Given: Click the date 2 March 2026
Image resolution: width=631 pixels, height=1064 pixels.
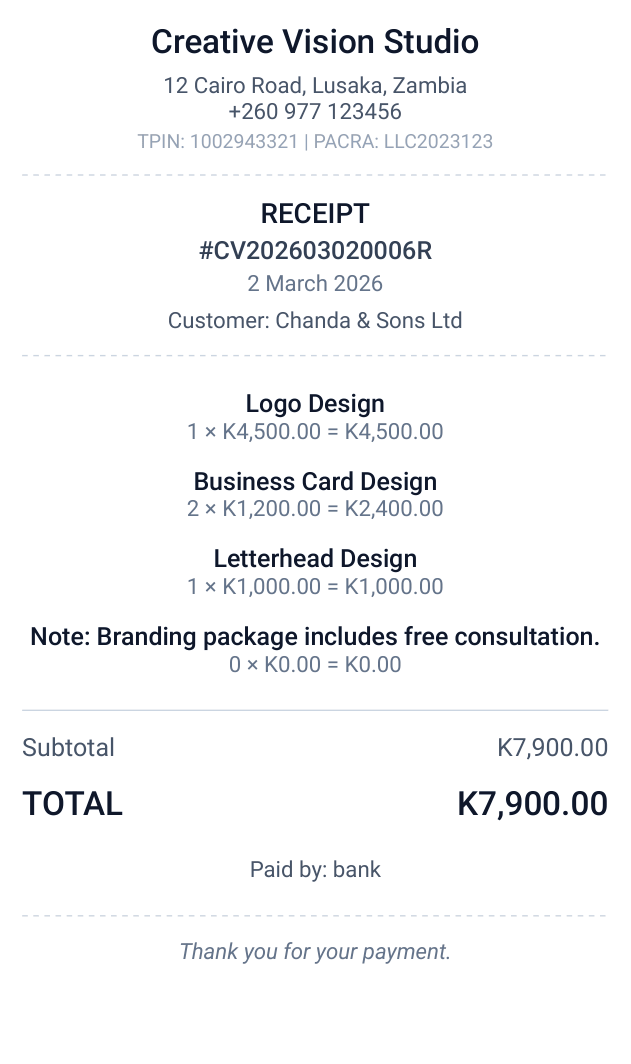Looking at the screenshot, I should pos(315,284).
